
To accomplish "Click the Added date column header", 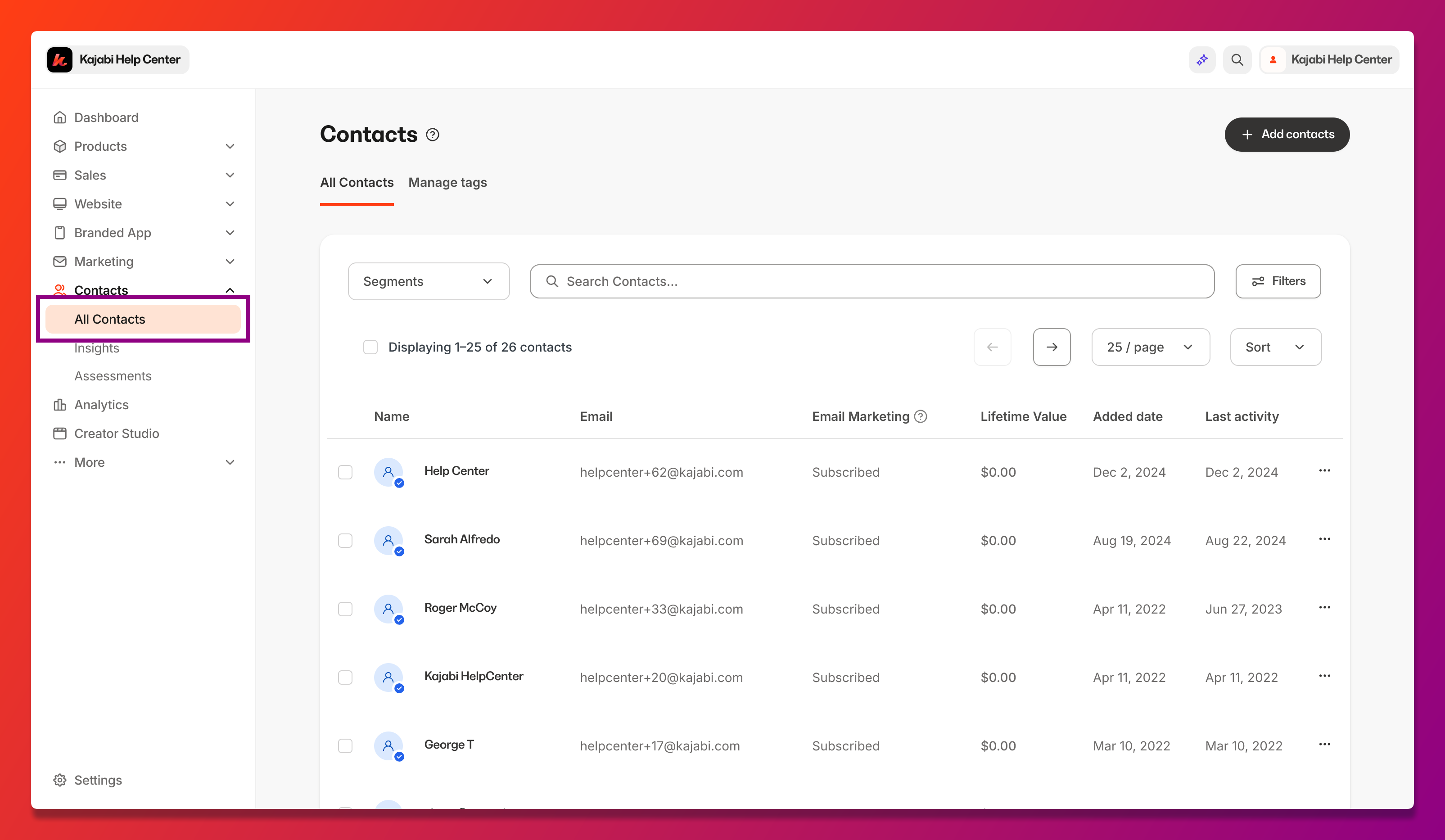I will coord(1127,417).
